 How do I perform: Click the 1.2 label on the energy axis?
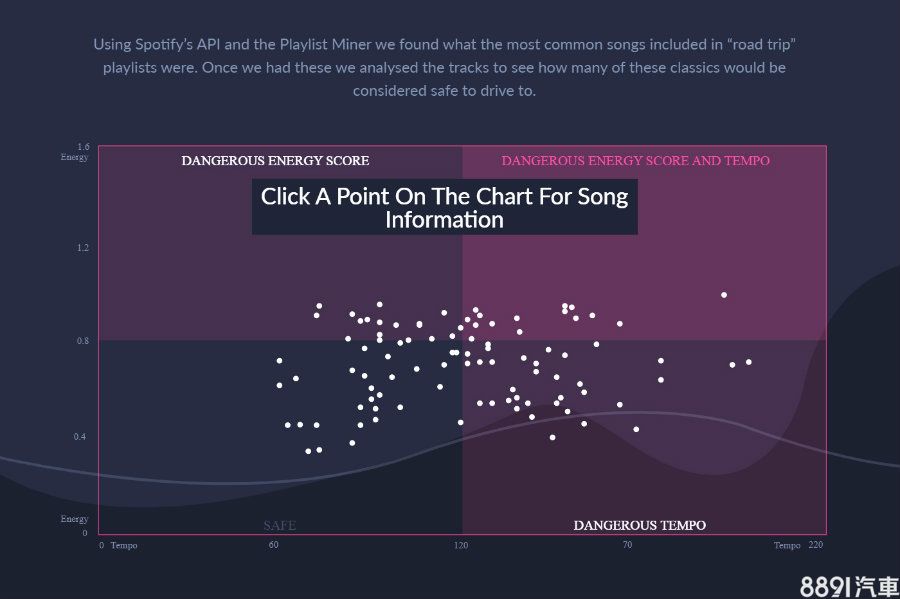(x=83, y=247)
